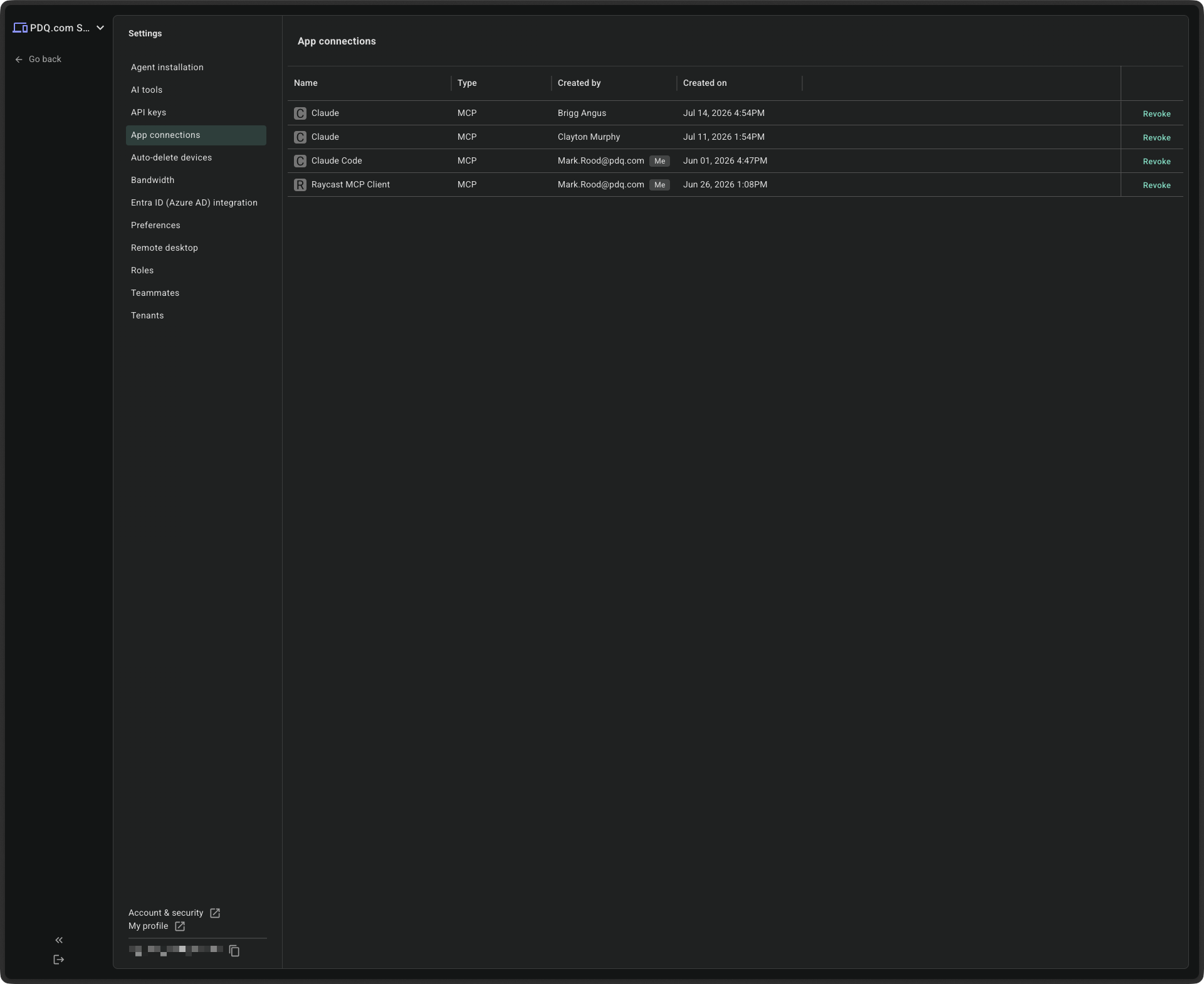Go back to the previous page
The width and height of the screenshot is (1204, 984).
[x=38, y=60]
